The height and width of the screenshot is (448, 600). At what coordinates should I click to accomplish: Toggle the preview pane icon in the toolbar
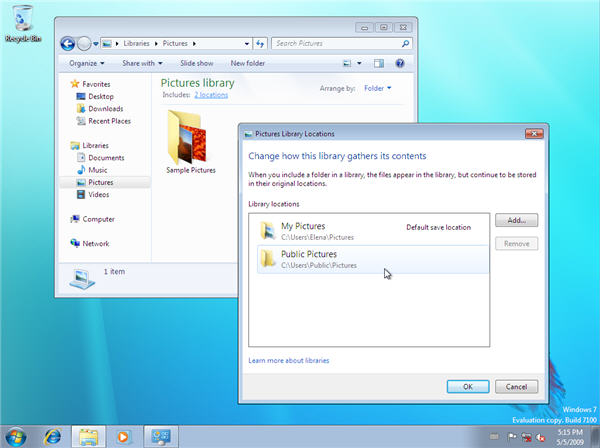coord(379,63)
